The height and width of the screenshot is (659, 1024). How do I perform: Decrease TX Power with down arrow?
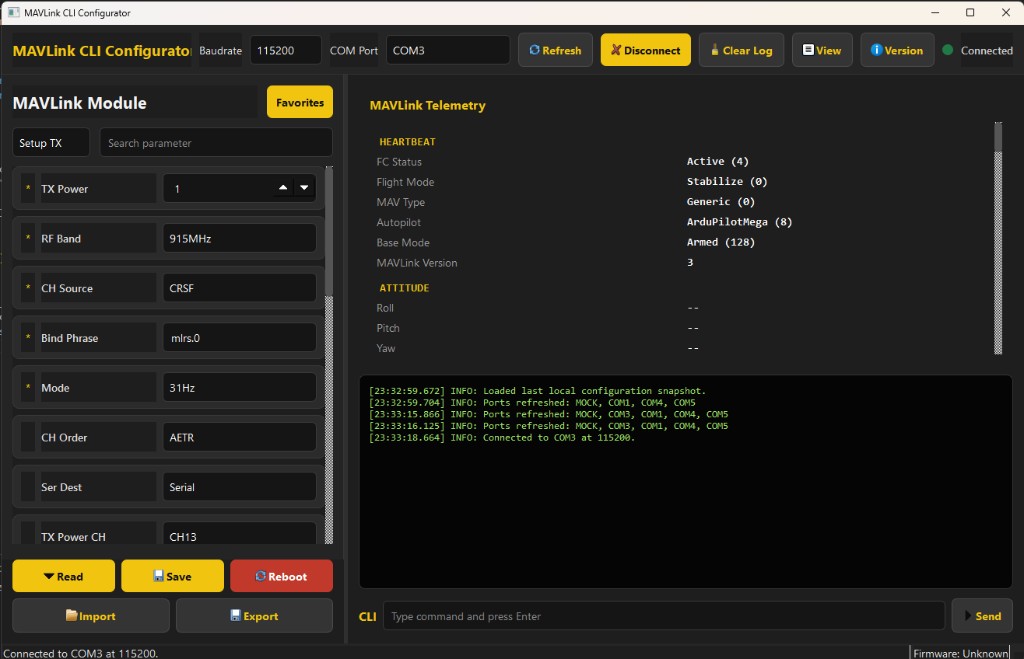(304, 188)
